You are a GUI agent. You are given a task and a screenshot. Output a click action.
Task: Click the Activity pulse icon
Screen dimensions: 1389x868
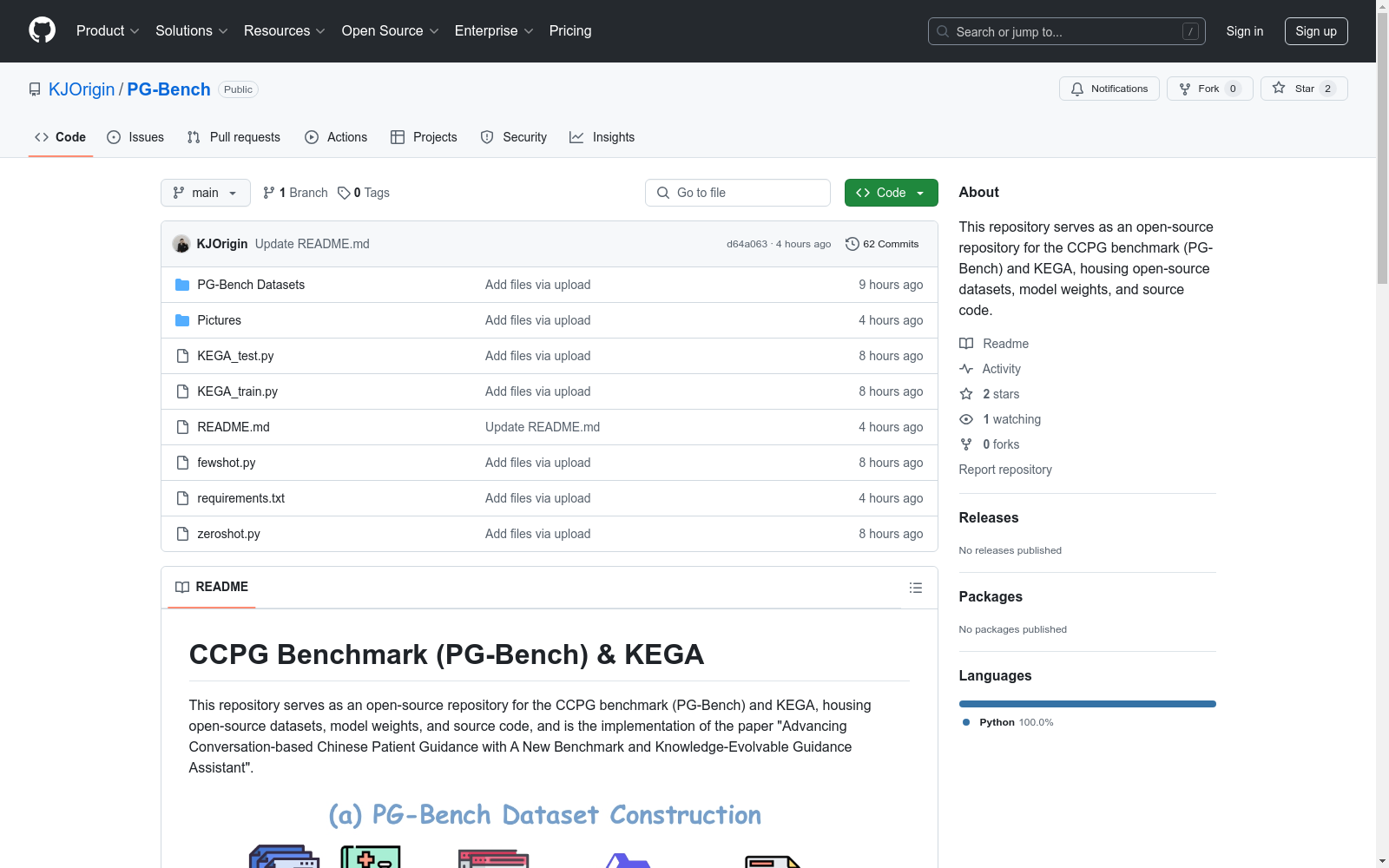point(966,369)
